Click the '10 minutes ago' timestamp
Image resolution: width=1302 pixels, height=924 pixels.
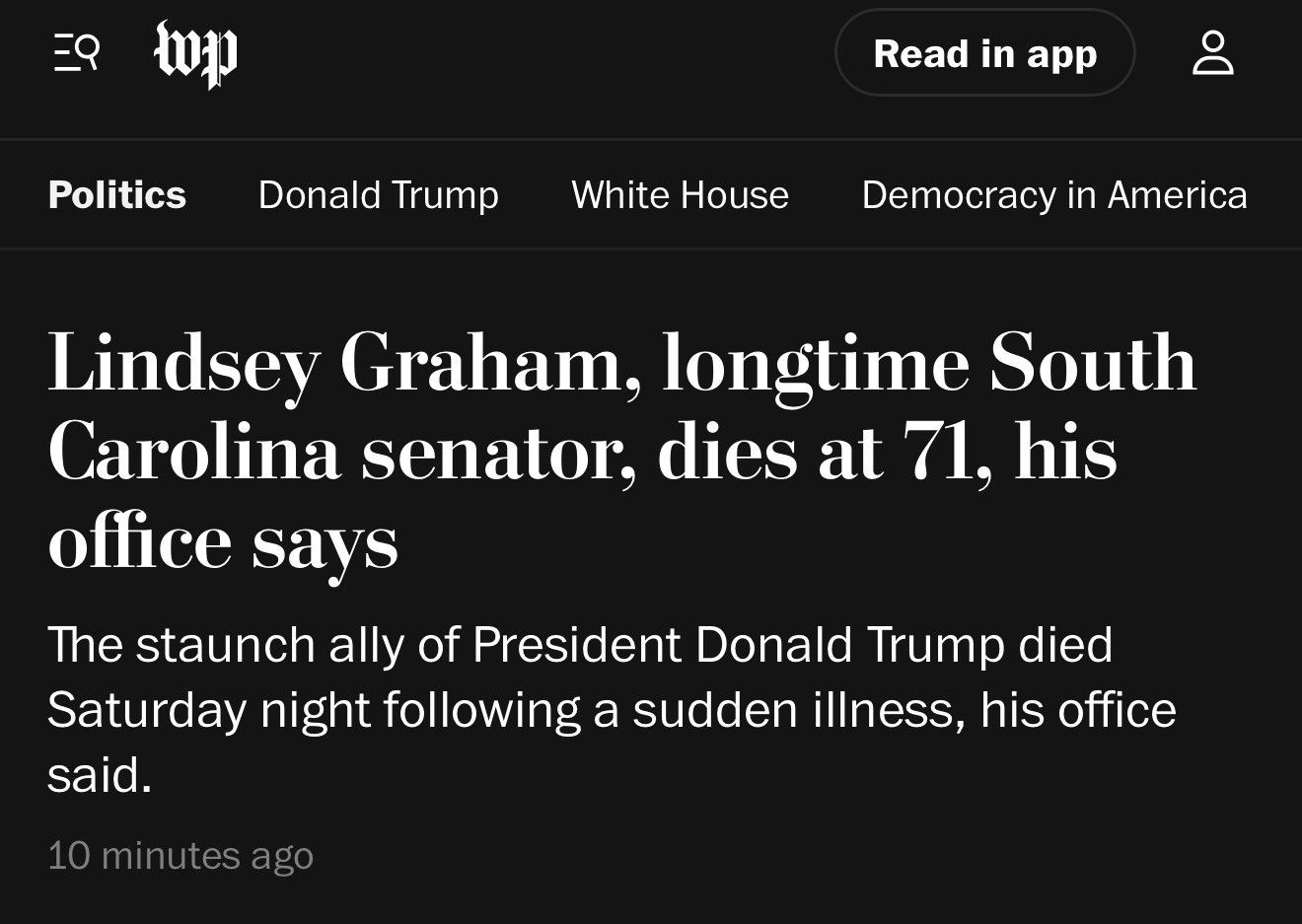(x=181, y=855)
